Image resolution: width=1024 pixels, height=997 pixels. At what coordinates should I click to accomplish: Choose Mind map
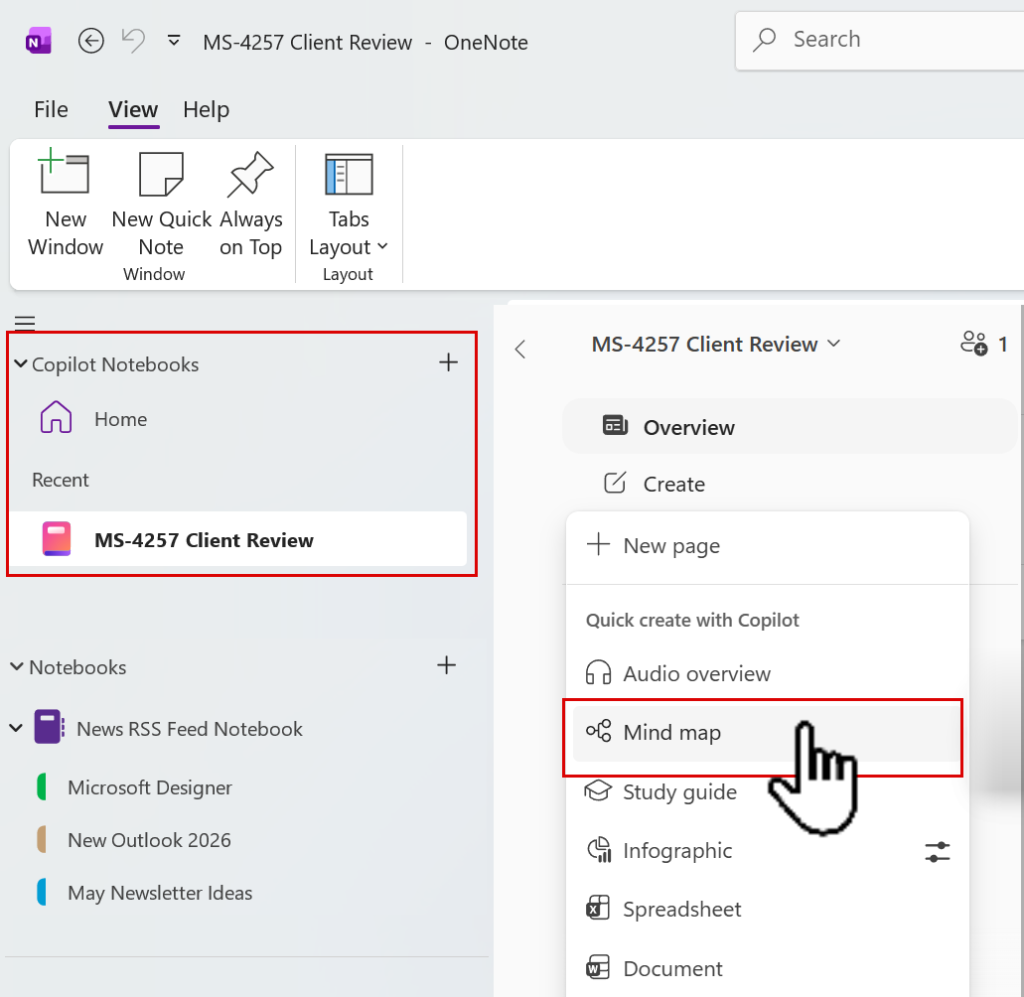(767, 733)
